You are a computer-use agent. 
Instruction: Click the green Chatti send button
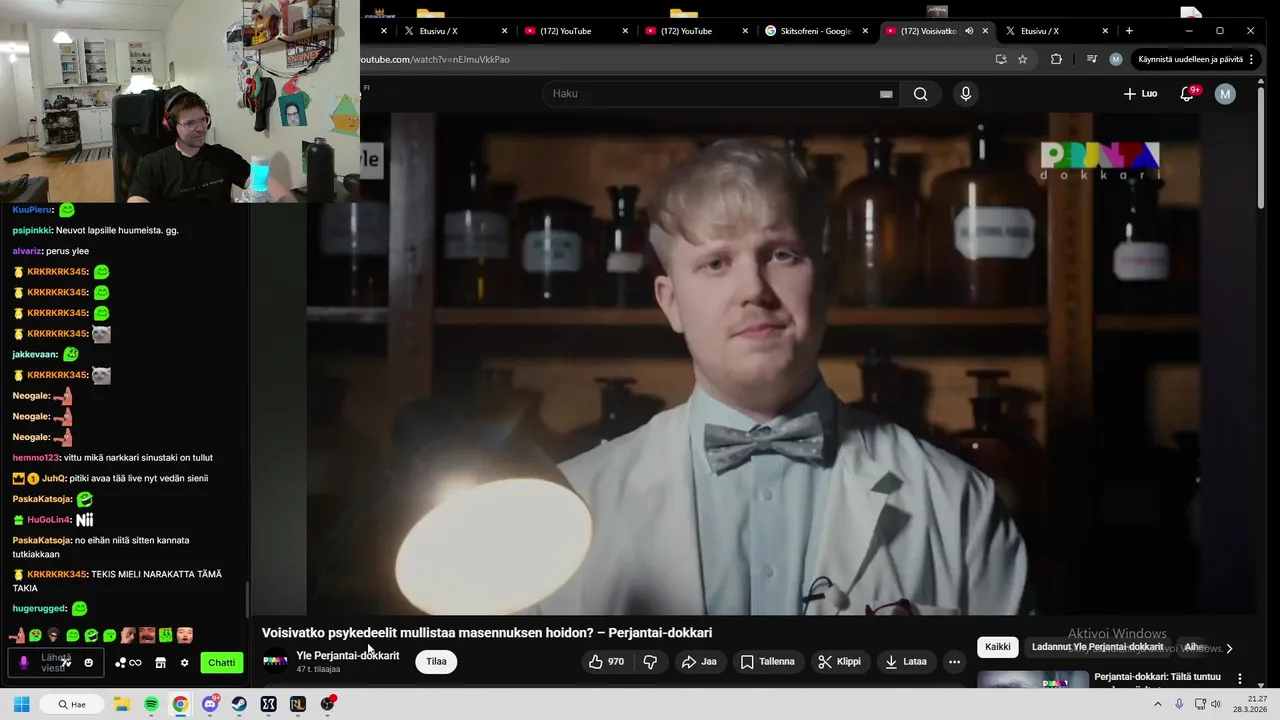click(x=222, y=662)
